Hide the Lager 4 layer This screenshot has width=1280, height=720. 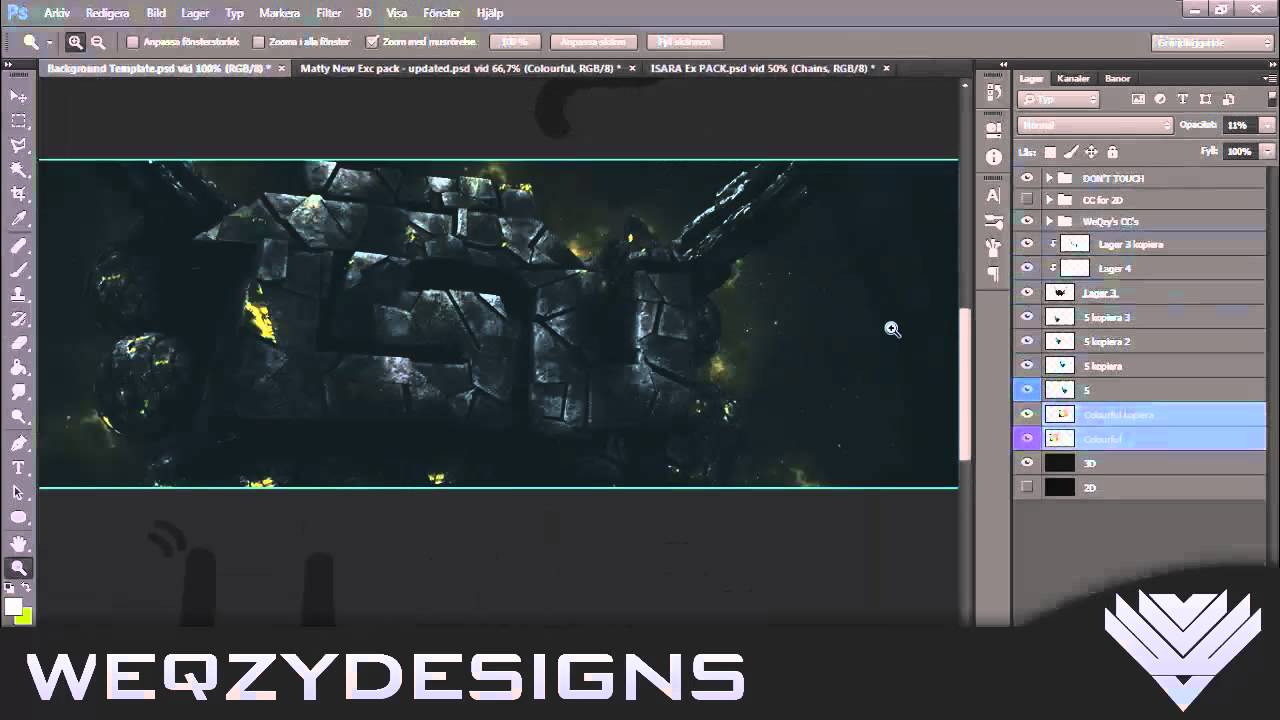pyautogui.click(x=1027, y=268)
